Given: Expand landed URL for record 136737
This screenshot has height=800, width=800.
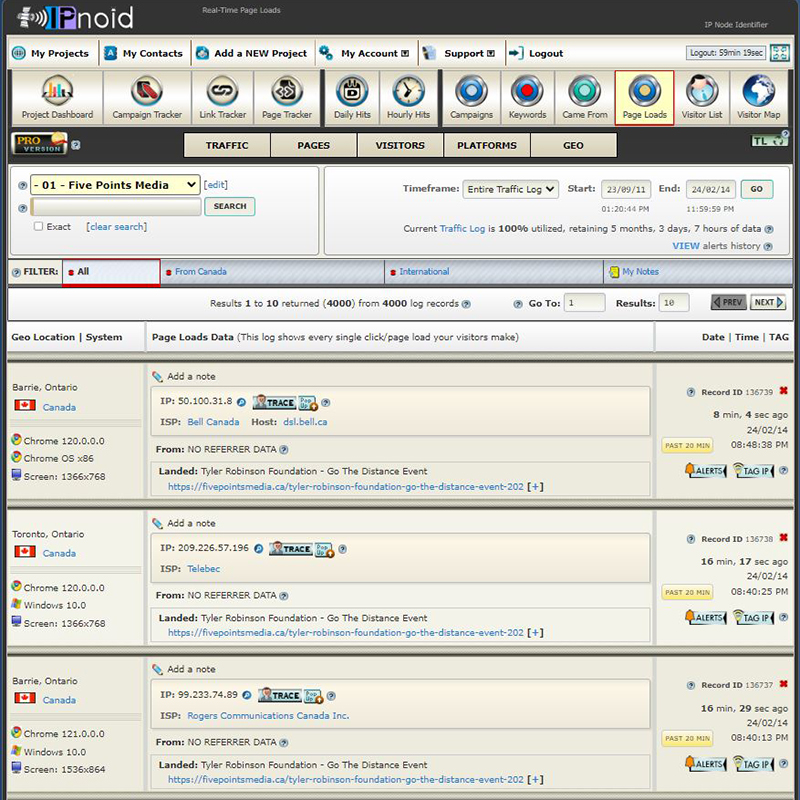Looking at the screenshot, I should (535, 780).
